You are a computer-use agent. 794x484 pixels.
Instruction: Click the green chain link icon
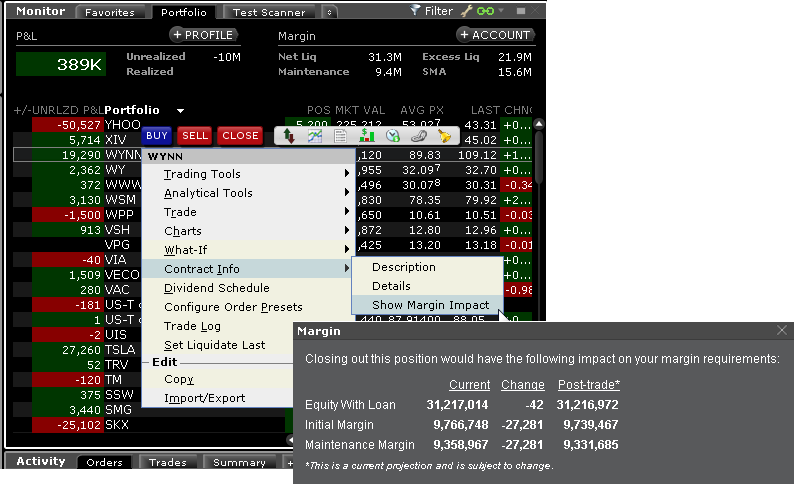point(485,11)
